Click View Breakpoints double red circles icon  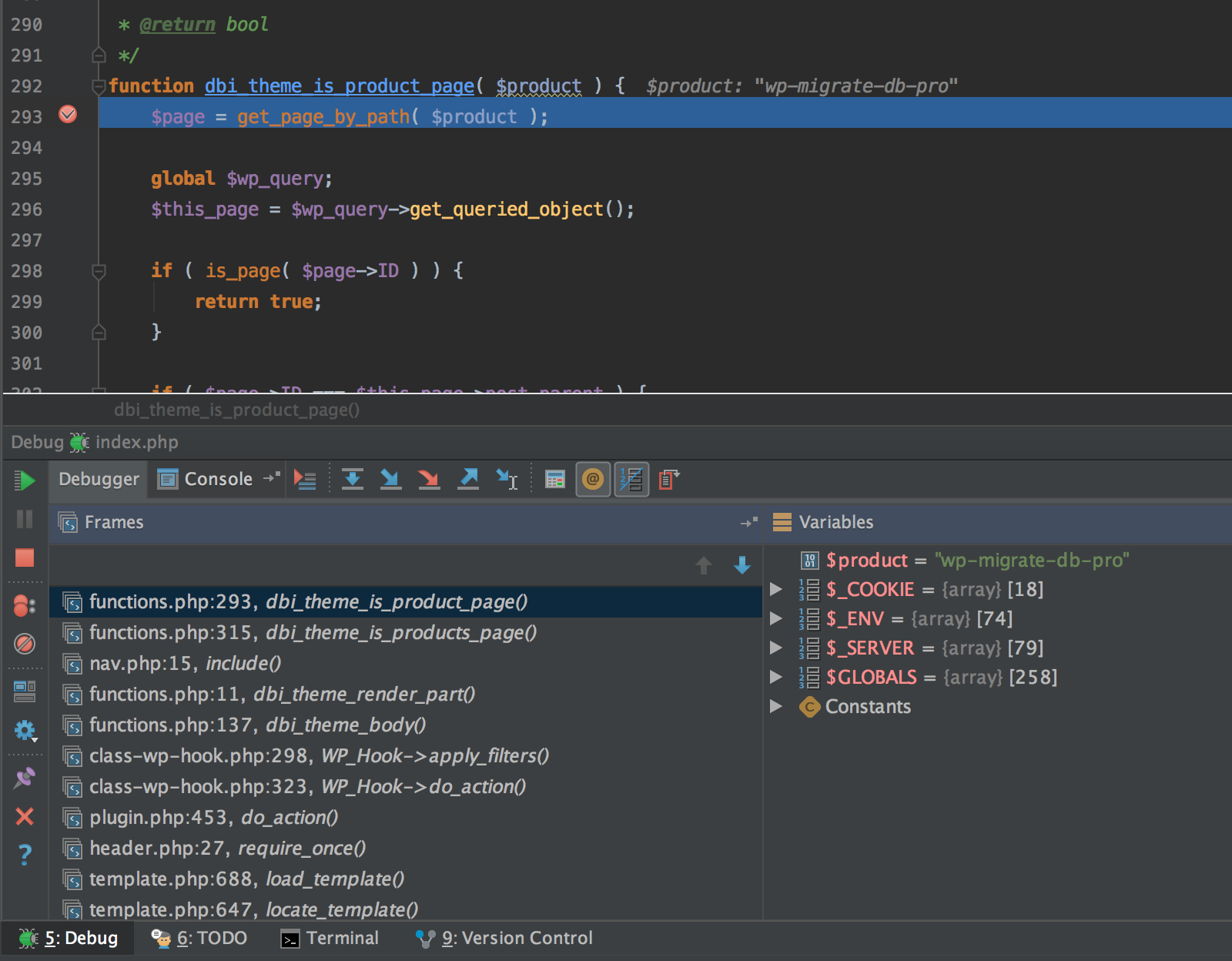(25, 606)
